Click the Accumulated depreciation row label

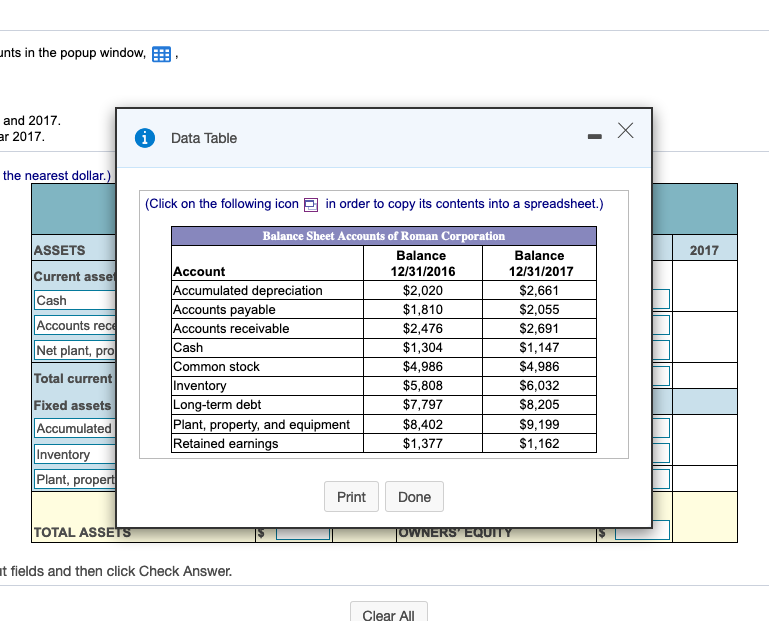click(248, 290)
